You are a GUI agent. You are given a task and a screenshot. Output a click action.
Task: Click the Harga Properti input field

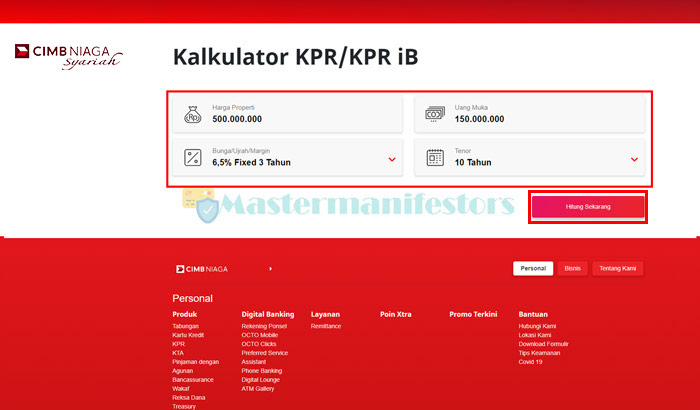(288, 113)
